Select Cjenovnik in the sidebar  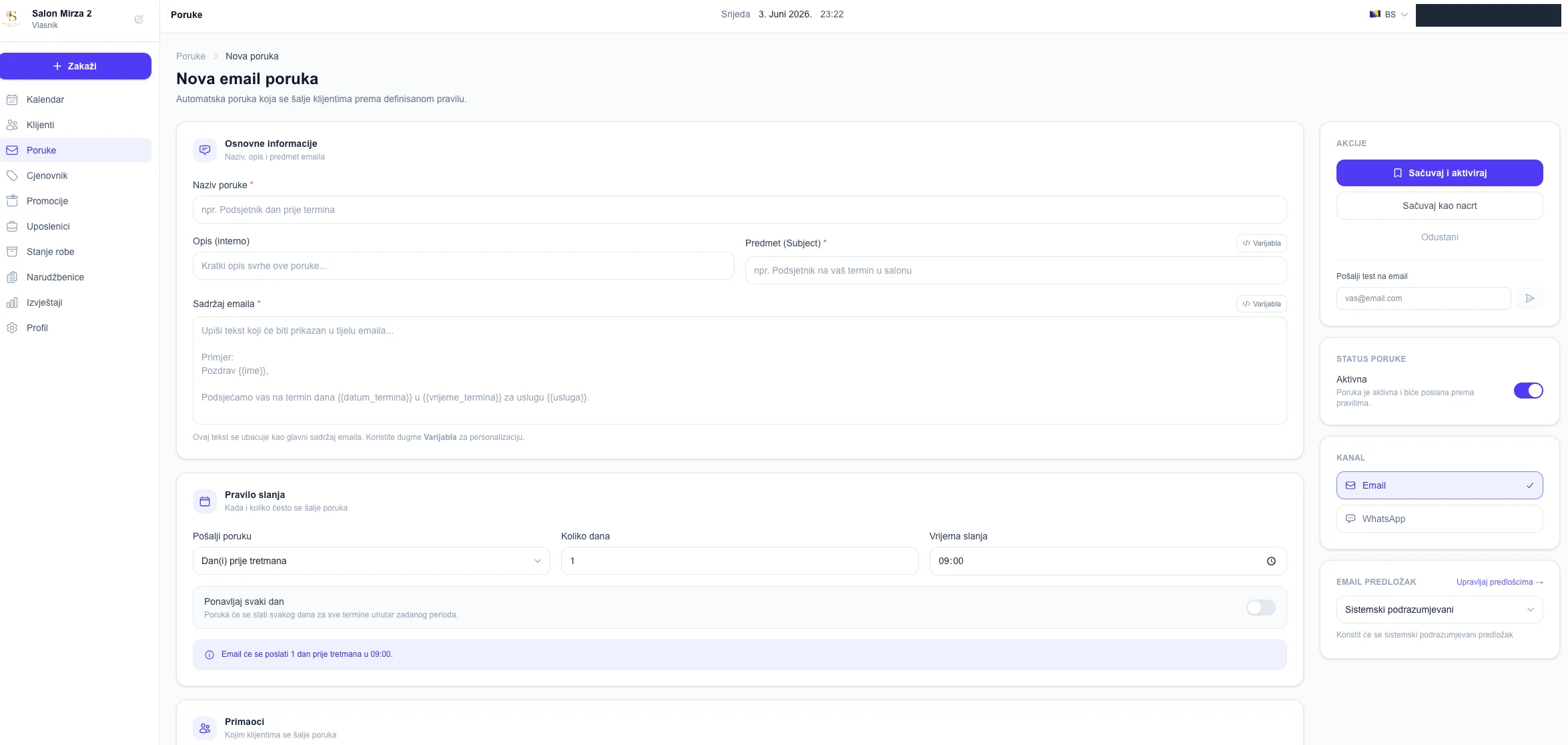[75, 176]
